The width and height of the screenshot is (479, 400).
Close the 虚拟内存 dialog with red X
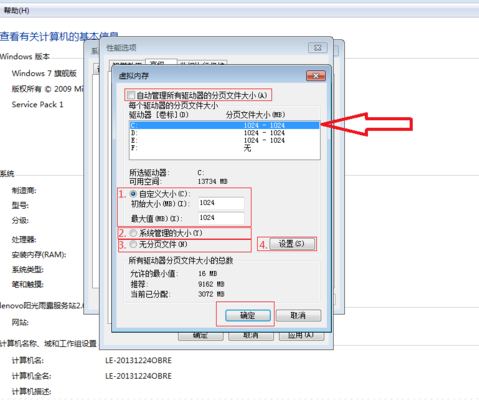click(316, 76)
